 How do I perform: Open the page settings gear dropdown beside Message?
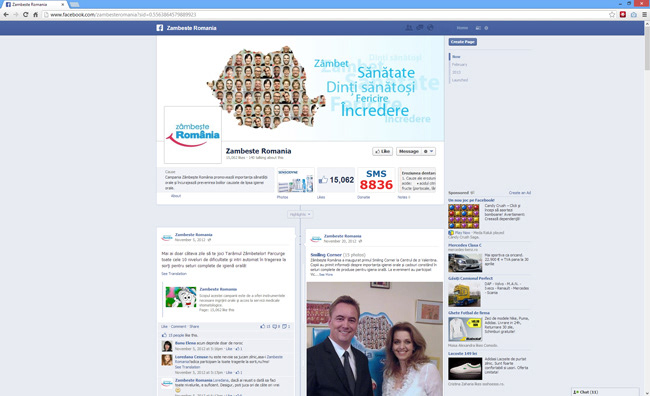click(429, 151)
